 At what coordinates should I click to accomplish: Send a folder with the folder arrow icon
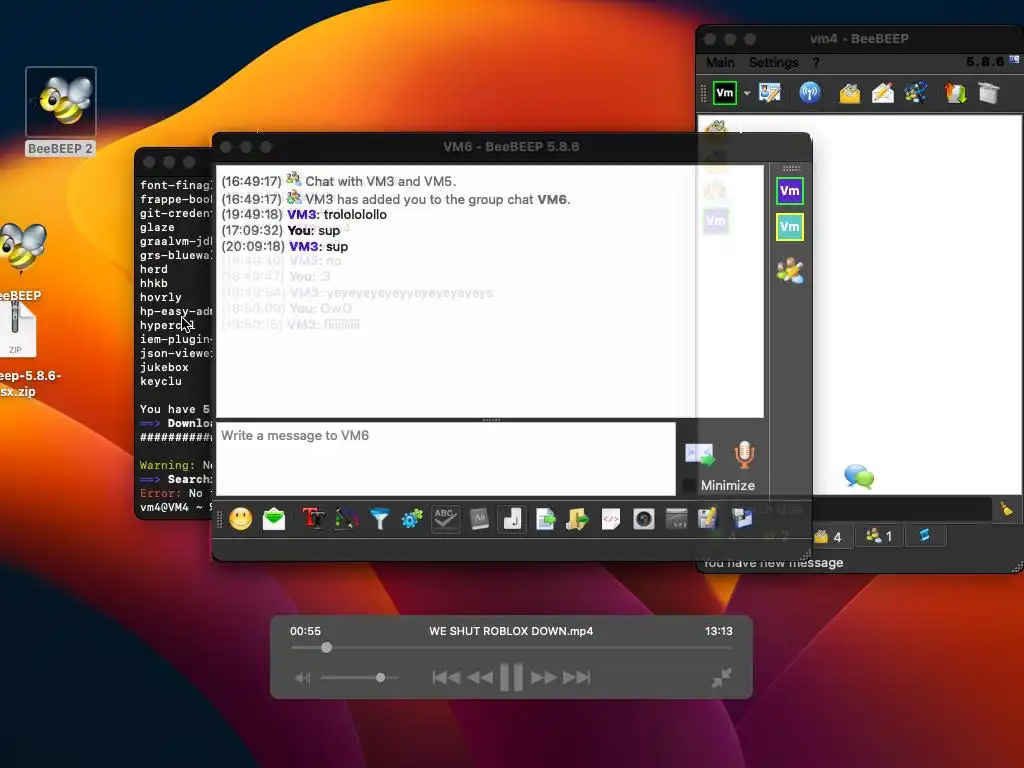577,519
